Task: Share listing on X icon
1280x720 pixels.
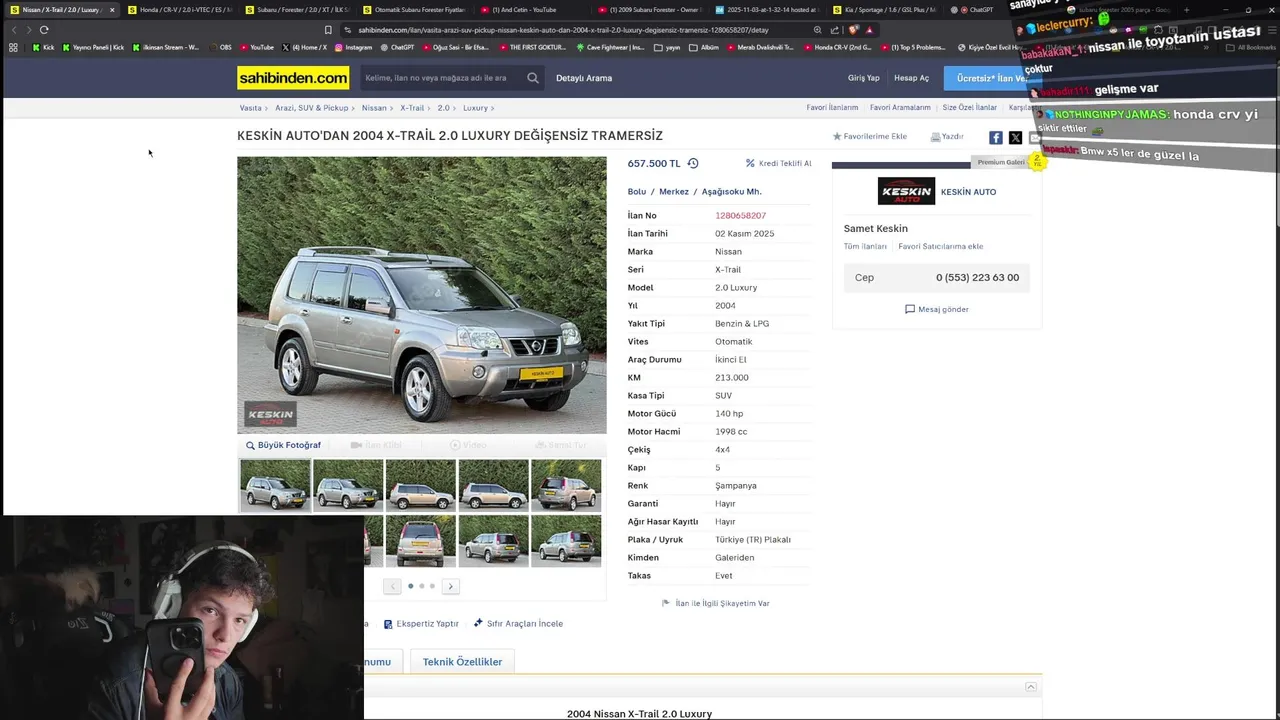Action: 1015,138
